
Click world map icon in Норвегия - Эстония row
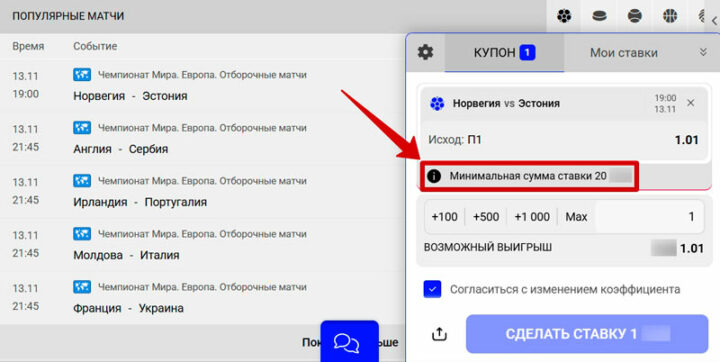coord(82,75)
